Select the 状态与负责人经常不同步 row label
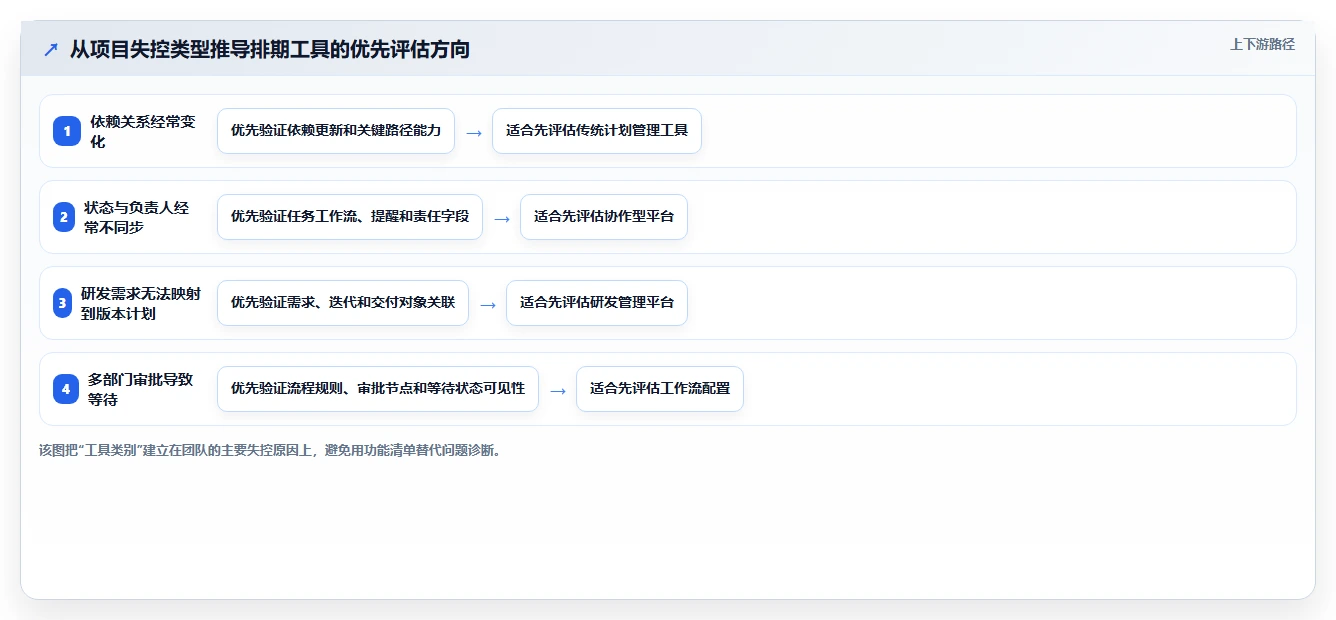Screen dimensions: 1336x620 pyautogui.click(x=137, y=217)
